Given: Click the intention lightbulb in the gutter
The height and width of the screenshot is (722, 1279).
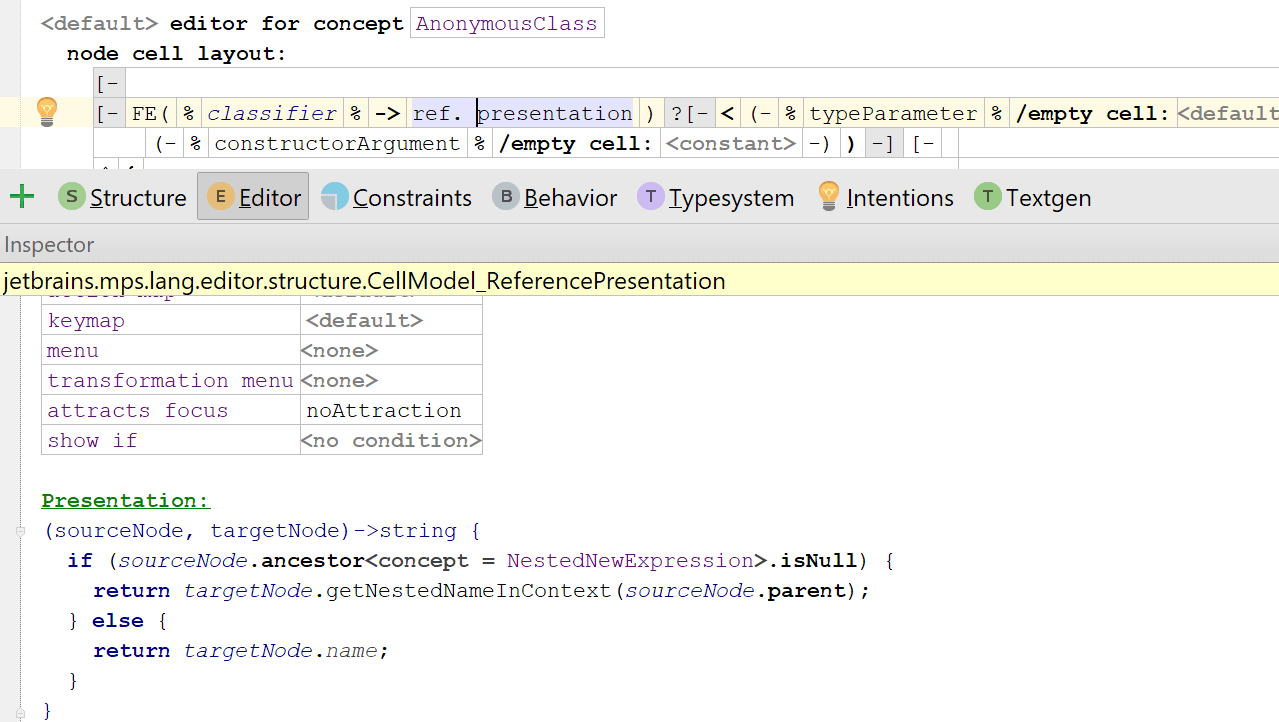Looking at the screenshot, I should click(x=46, y=112).
